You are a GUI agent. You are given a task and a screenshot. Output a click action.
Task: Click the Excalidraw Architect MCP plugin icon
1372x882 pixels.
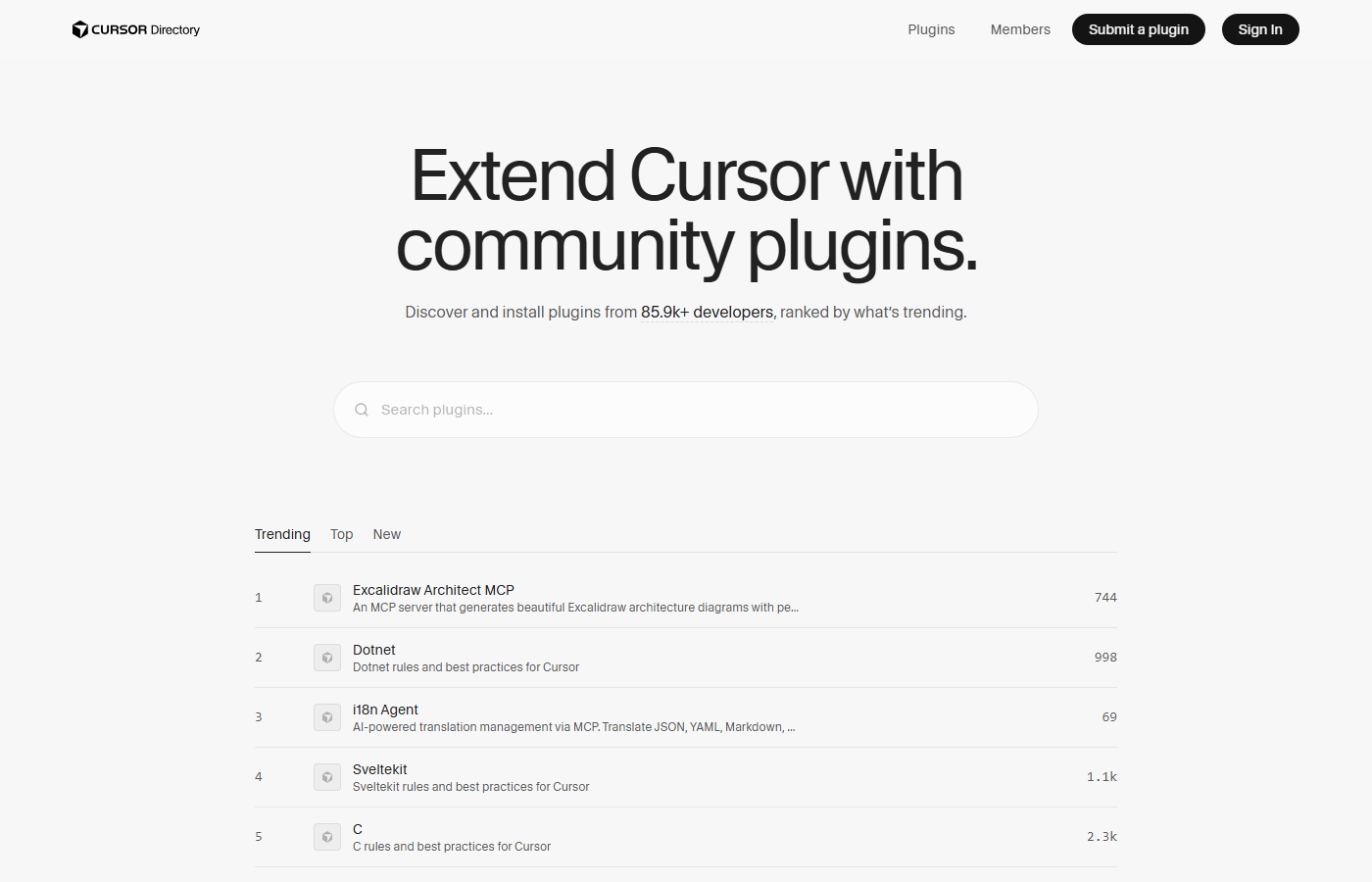pyautogui.click(x=327, y=598)
